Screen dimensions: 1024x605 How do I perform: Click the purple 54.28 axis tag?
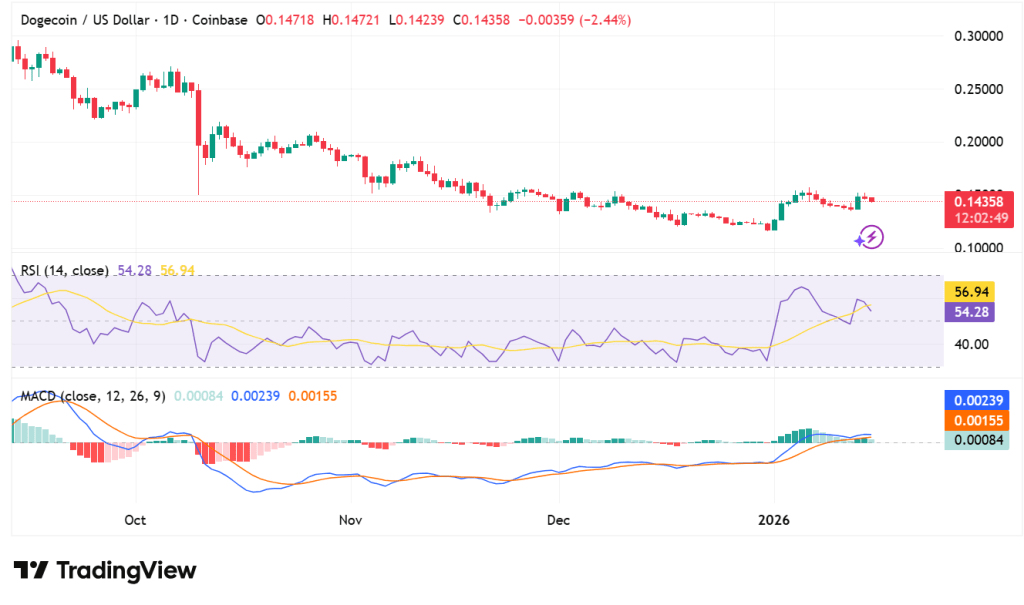(970, 312)
